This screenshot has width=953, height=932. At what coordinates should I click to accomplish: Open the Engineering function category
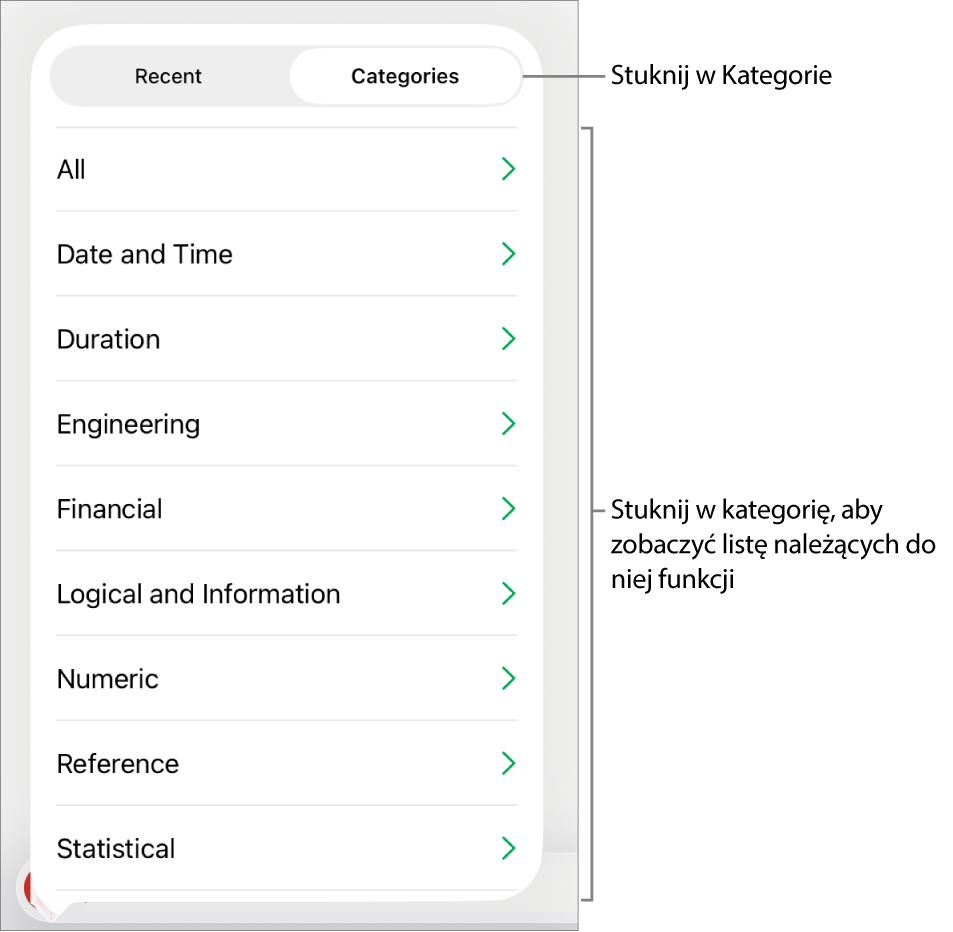[129, 425]
